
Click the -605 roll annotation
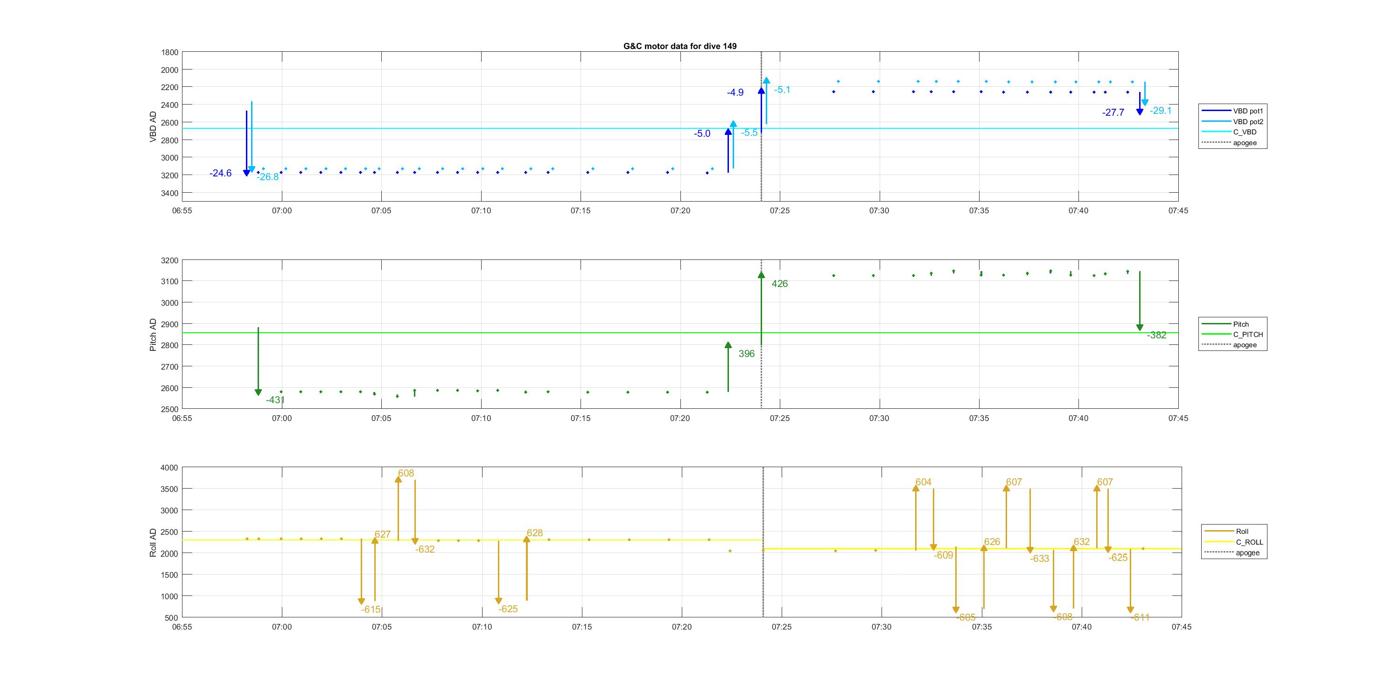966,618
